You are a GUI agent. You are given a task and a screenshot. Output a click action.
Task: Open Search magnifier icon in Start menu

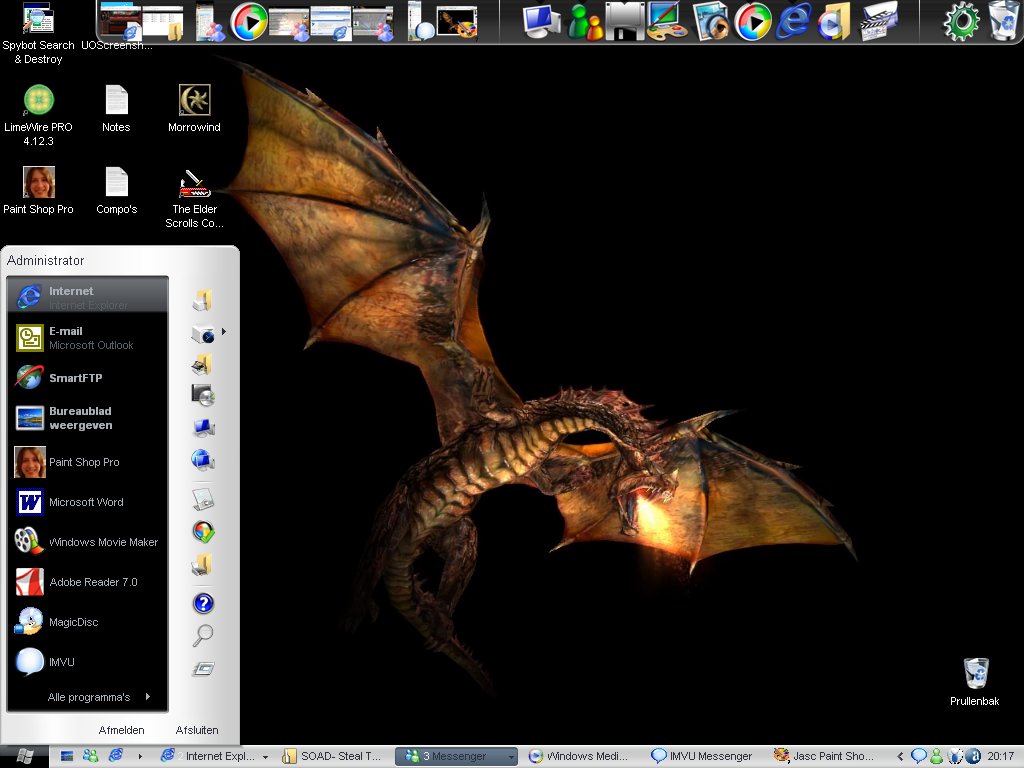point(203,635)
